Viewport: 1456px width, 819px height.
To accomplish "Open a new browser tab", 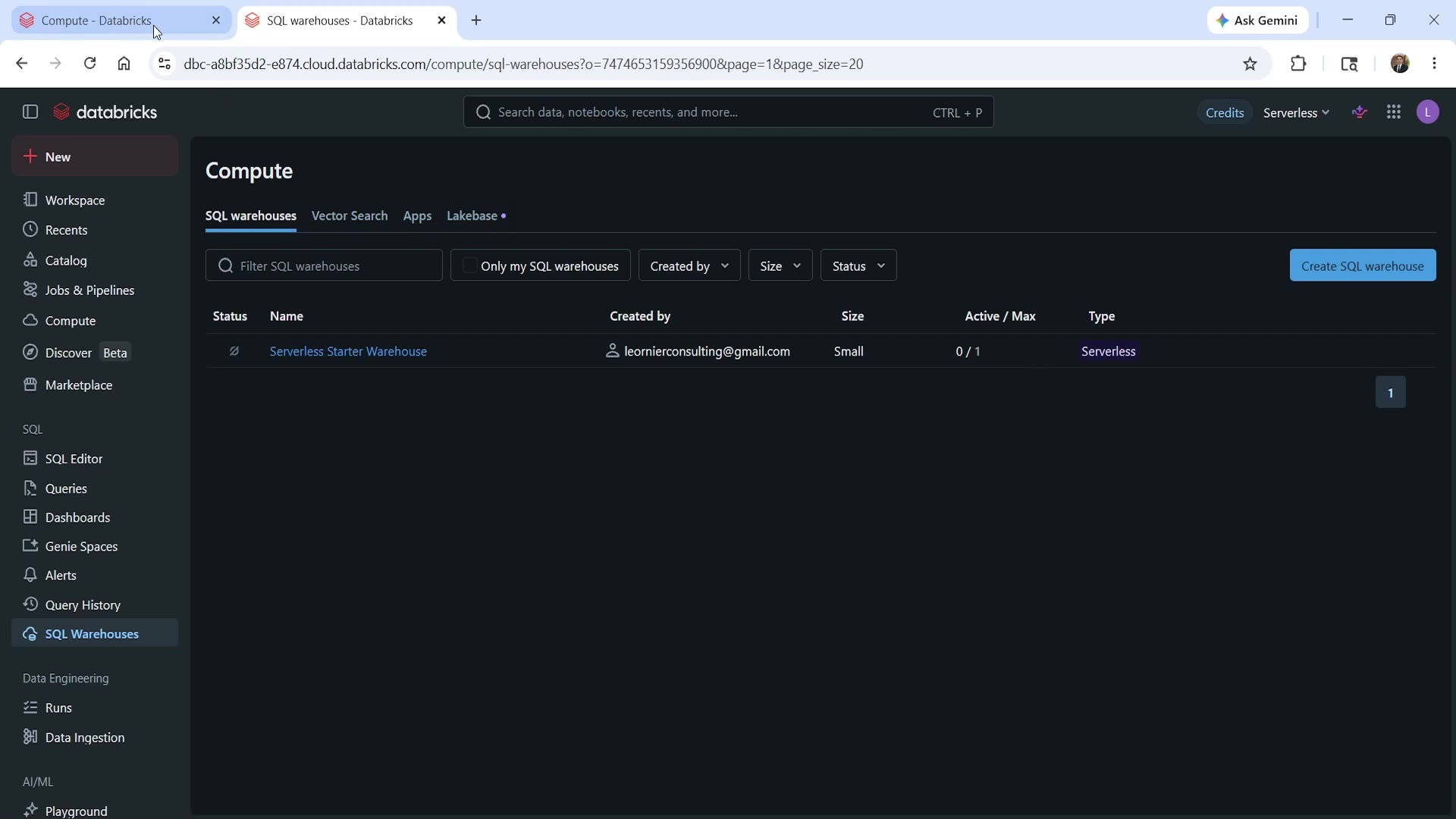I will 476,20.
